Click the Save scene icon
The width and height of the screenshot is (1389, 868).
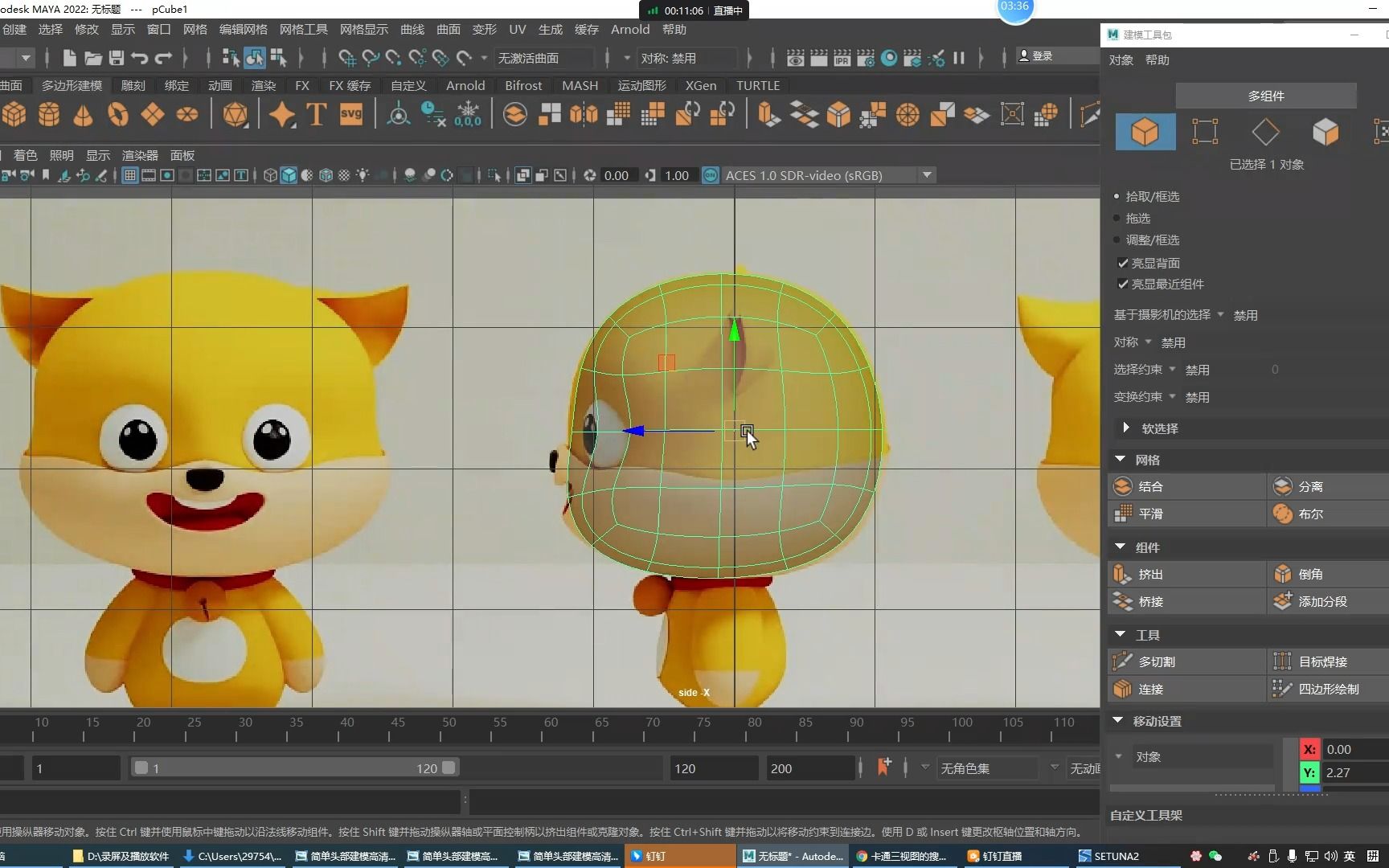tap(117, 58)
